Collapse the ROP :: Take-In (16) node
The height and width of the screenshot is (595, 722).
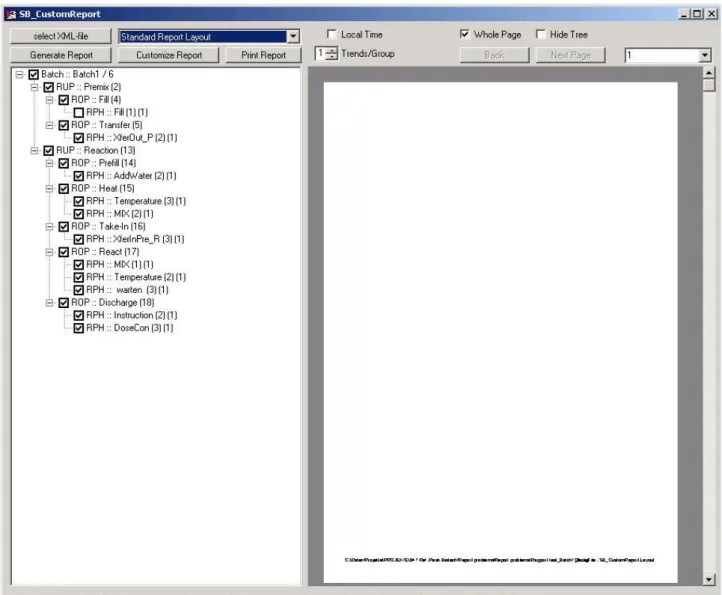(x=50, y=227)
